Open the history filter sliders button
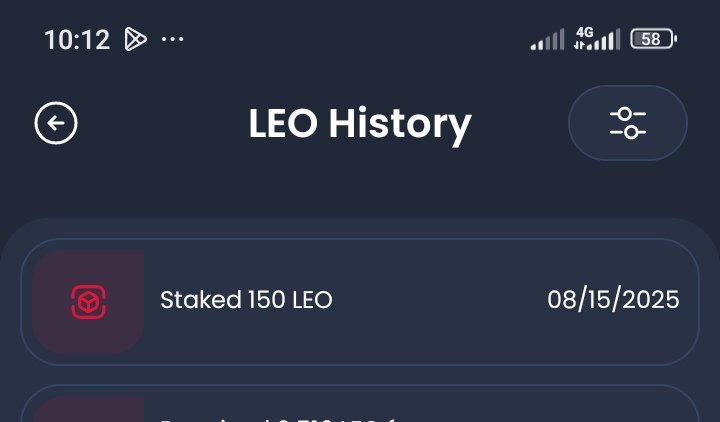The height and width of the screenshot is (422, 720). pyautogui.click(x=628, y=123)
